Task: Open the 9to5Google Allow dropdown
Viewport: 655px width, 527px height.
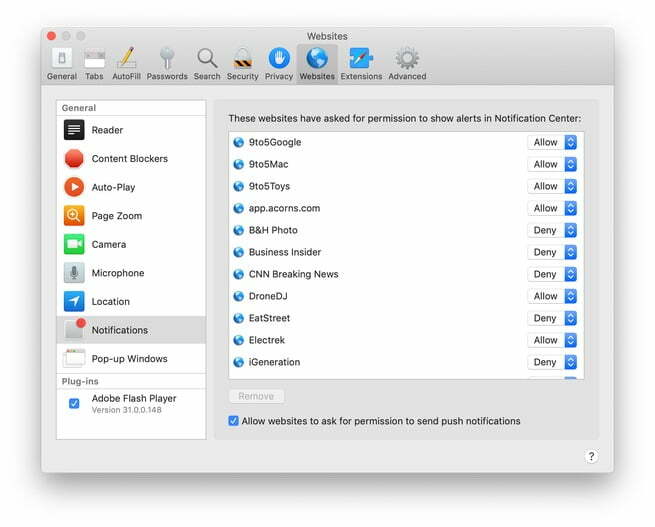Action: click(552, 142)
